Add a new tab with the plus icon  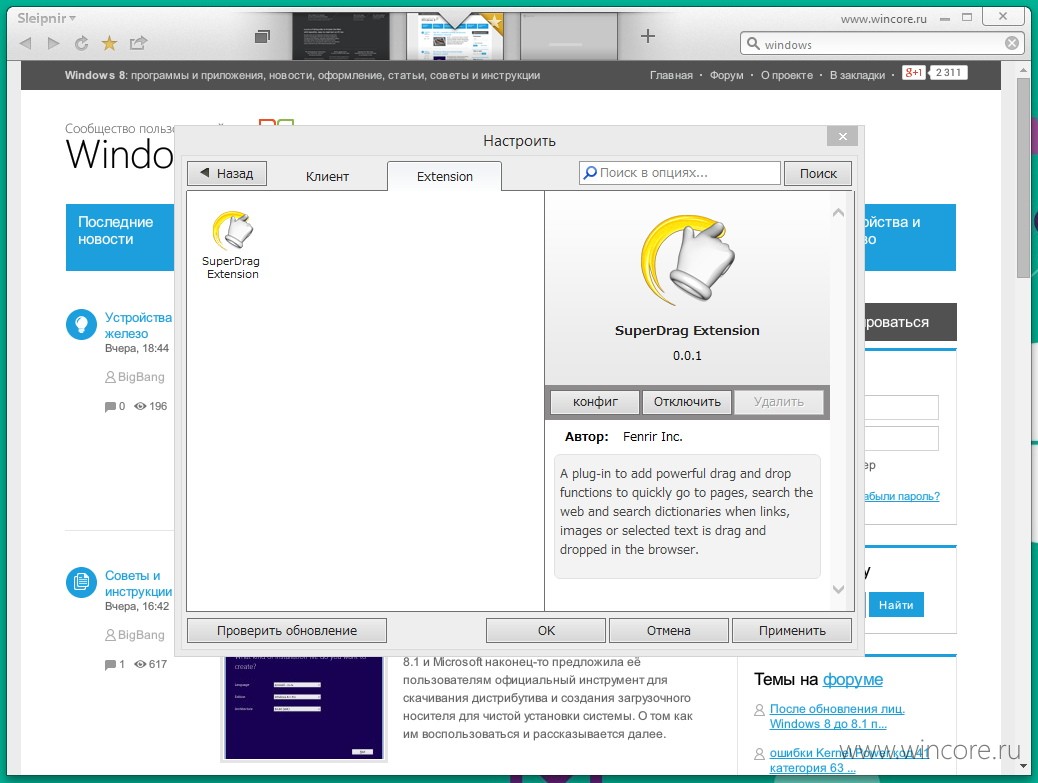[x=647, y=36]
